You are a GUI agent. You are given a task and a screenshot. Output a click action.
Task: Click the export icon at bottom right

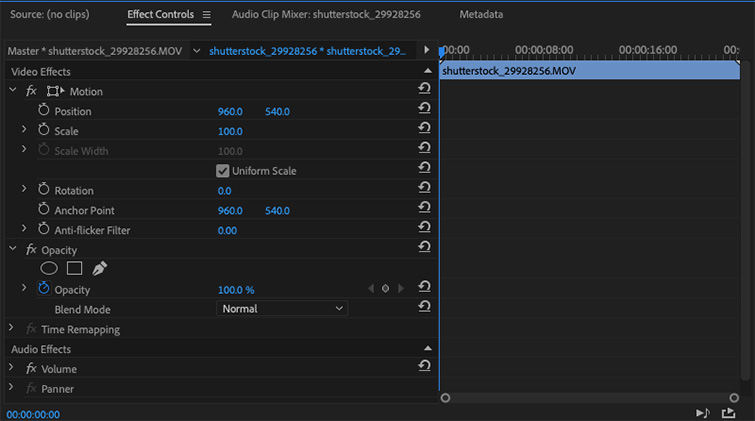pos(728,413)
